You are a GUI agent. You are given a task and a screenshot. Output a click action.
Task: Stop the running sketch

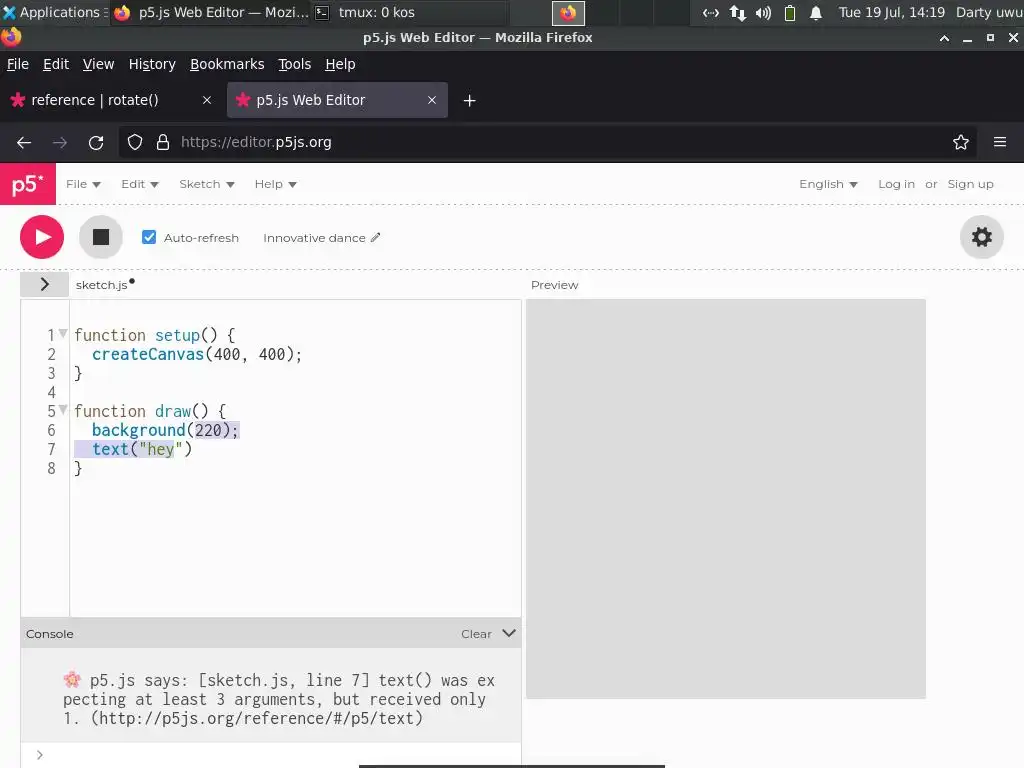click(101, 237)
